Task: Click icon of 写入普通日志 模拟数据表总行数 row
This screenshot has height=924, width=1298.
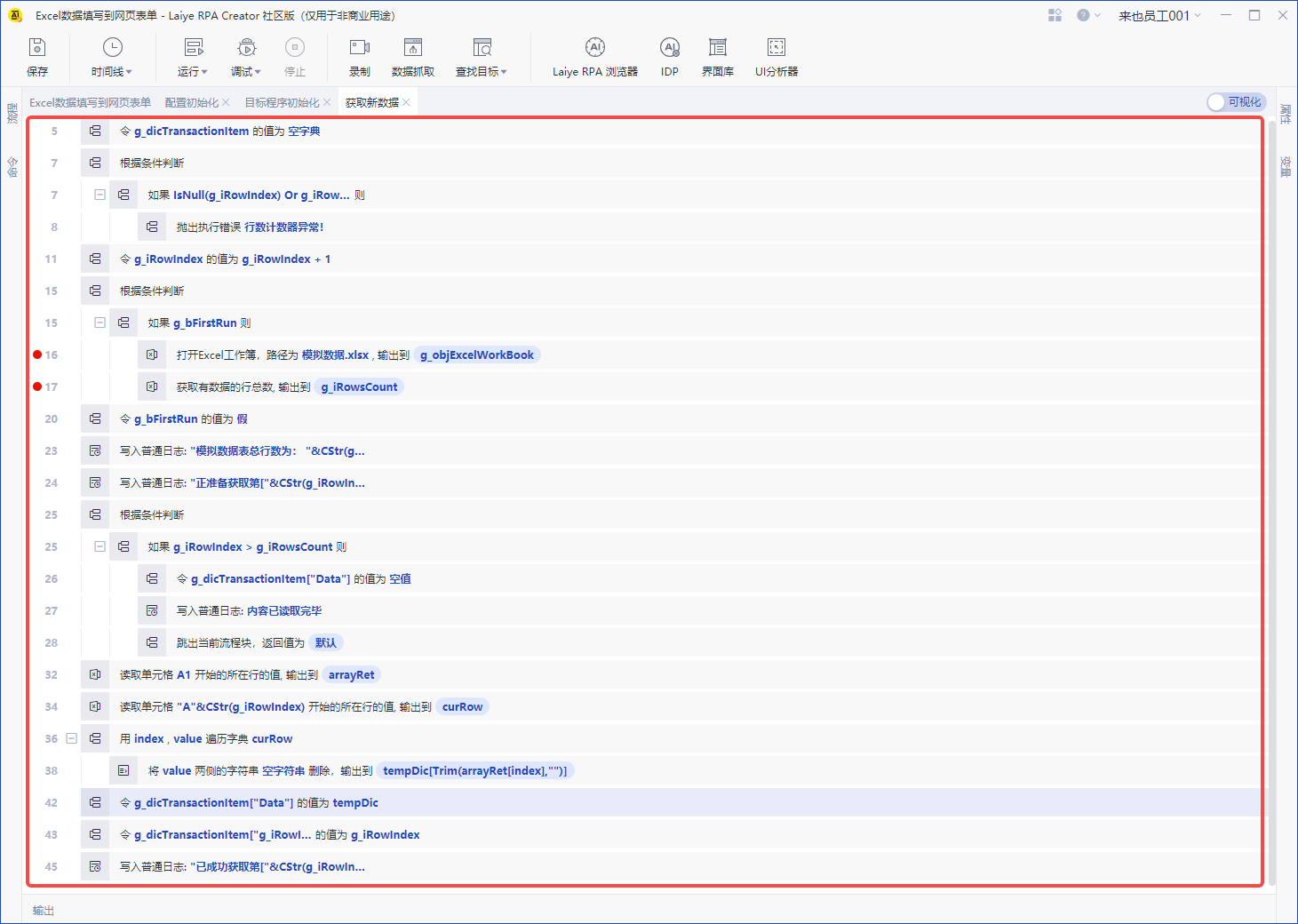Action: [95, 450]
